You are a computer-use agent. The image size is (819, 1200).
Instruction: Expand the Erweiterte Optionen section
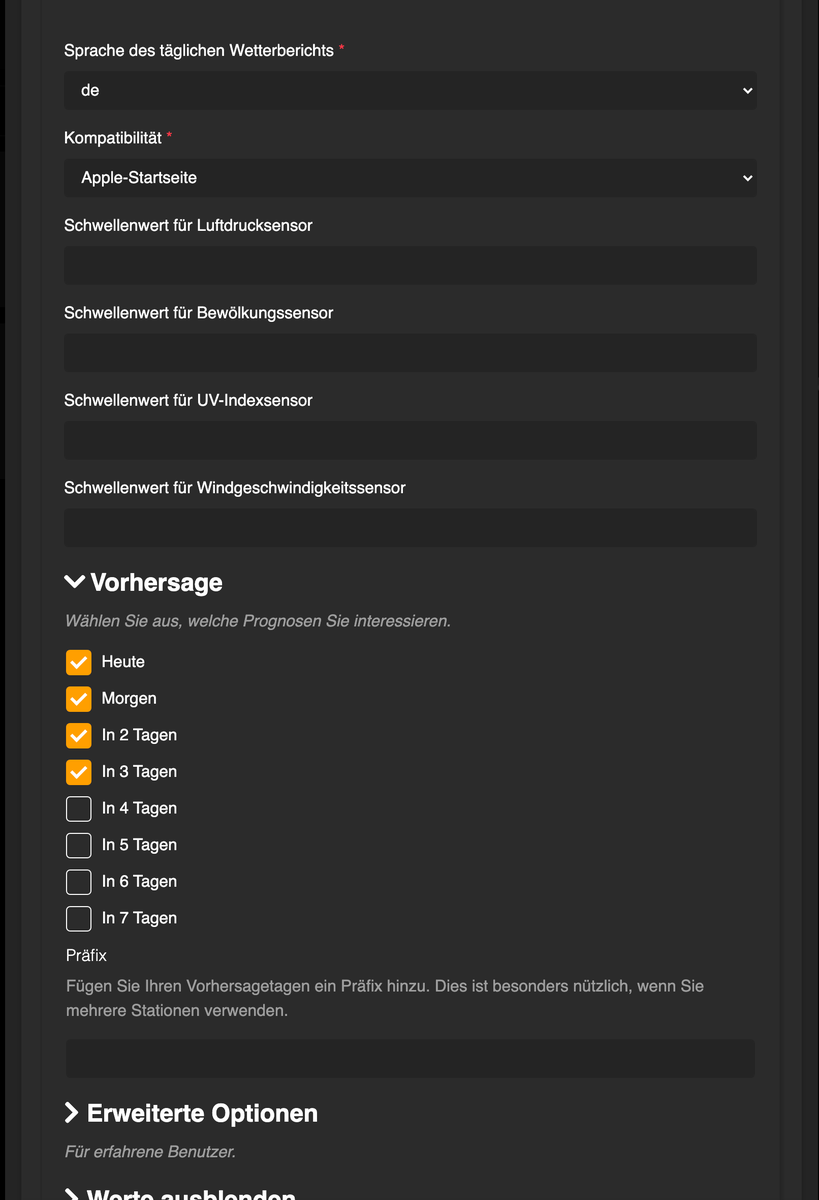point(72,1113)
